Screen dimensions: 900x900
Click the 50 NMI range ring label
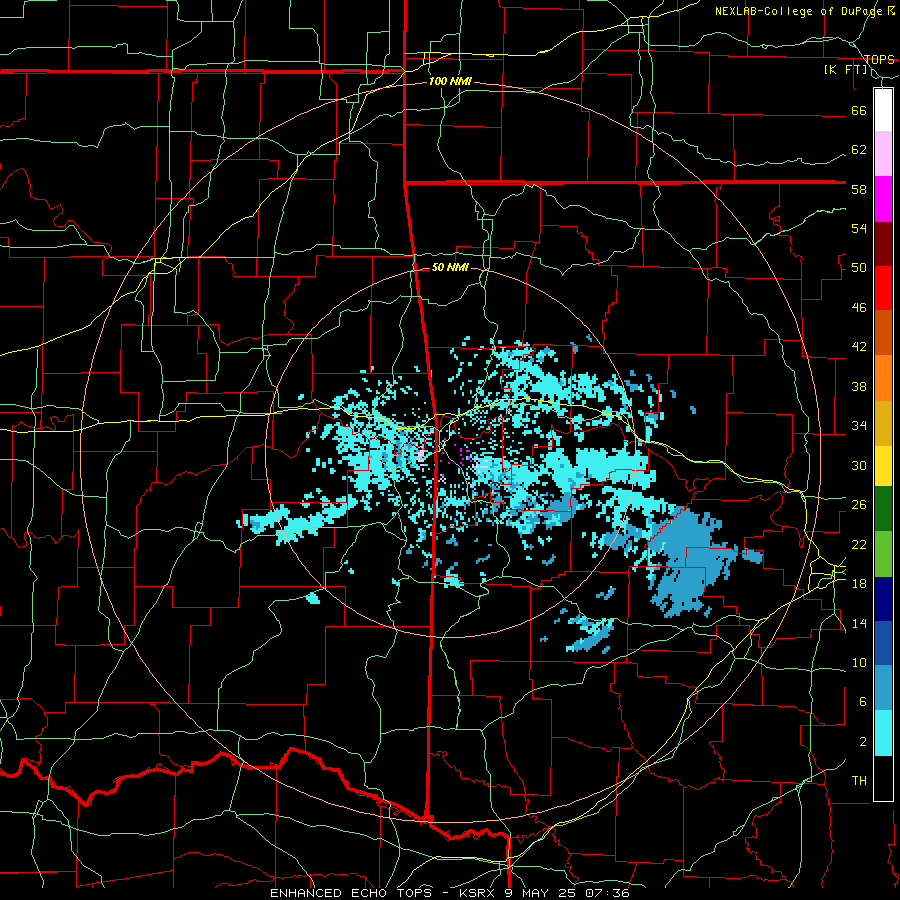point(450,267)
